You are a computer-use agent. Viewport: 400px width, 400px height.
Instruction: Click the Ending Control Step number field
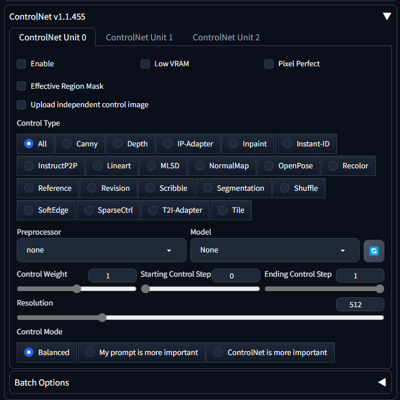click(360, 276)
